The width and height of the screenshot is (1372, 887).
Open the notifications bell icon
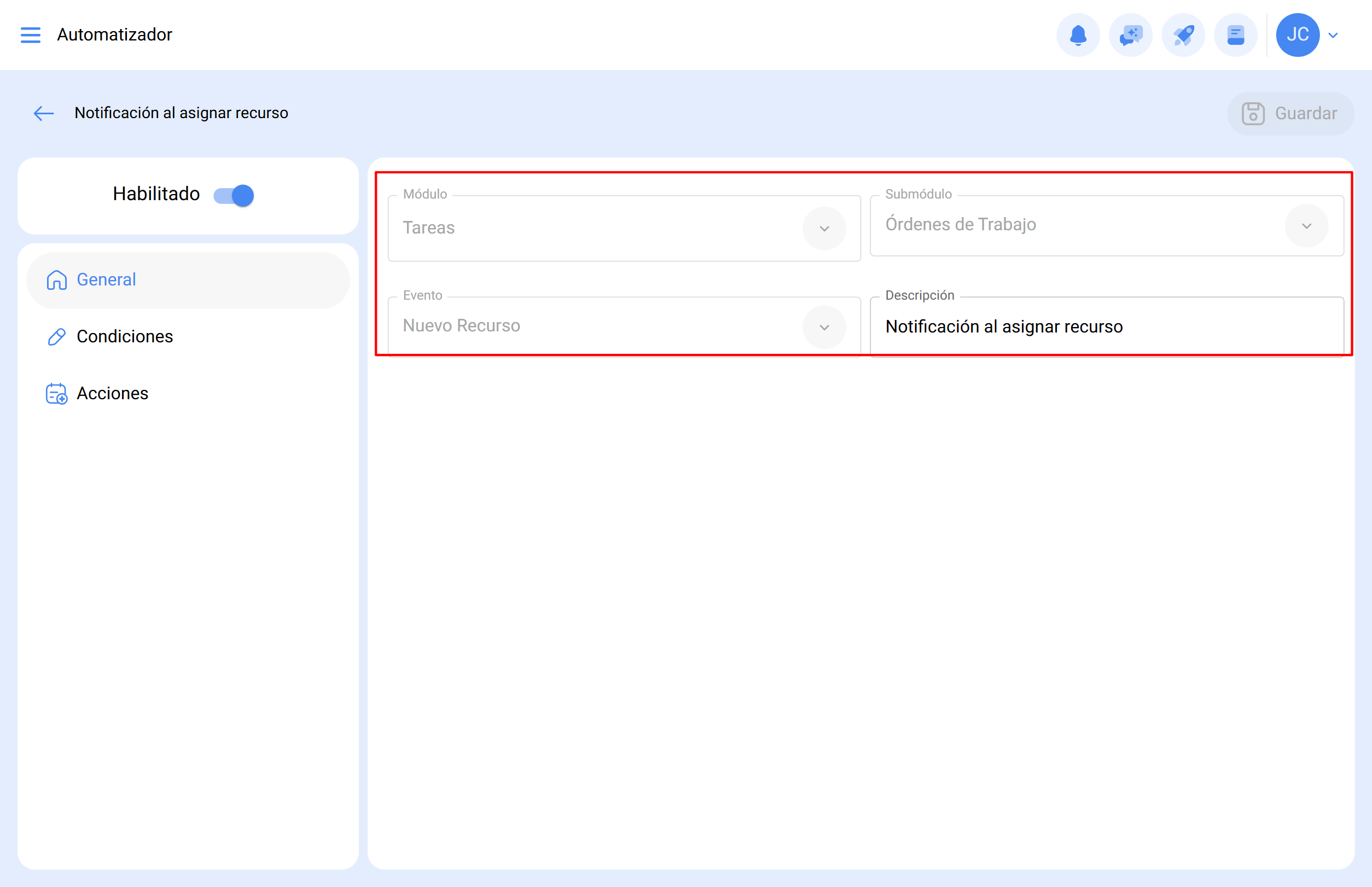[1078, 34]
